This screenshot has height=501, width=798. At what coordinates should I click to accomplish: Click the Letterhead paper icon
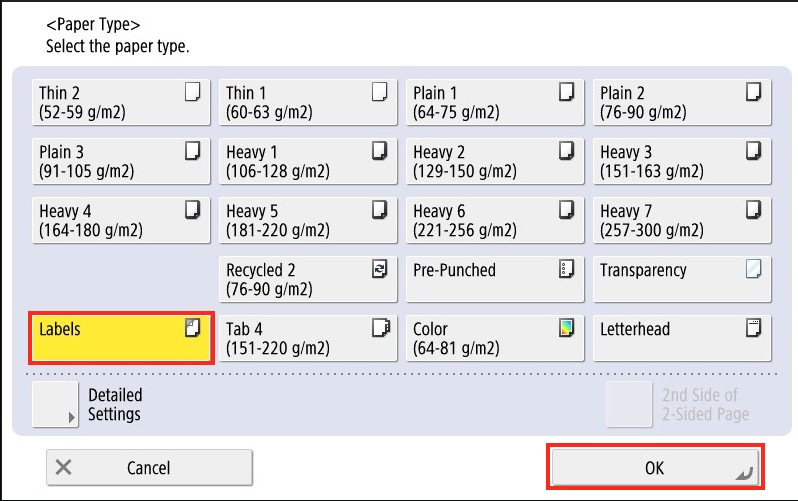(x=753, y=327)
